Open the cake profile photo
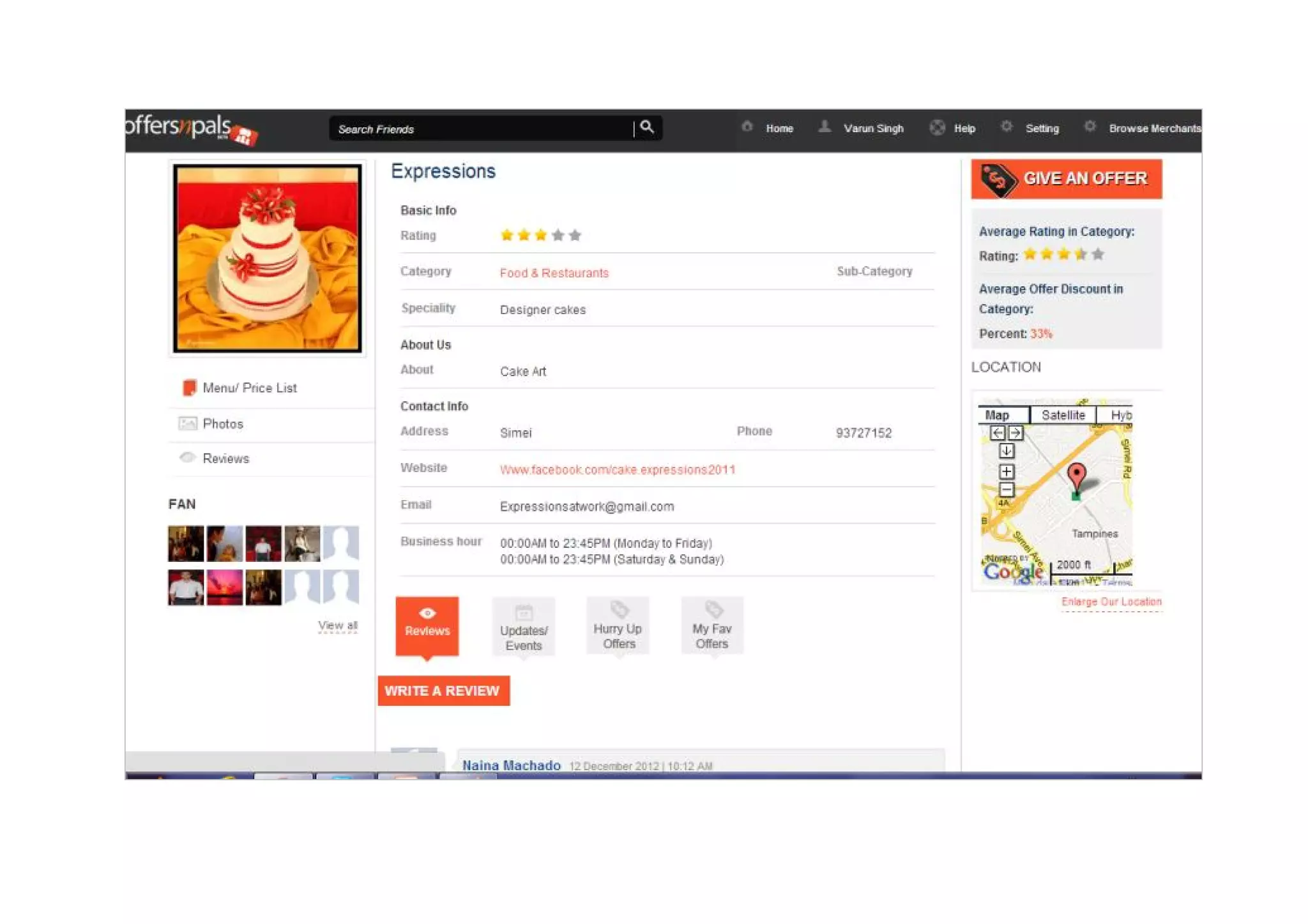 click(x=268, y=258)
